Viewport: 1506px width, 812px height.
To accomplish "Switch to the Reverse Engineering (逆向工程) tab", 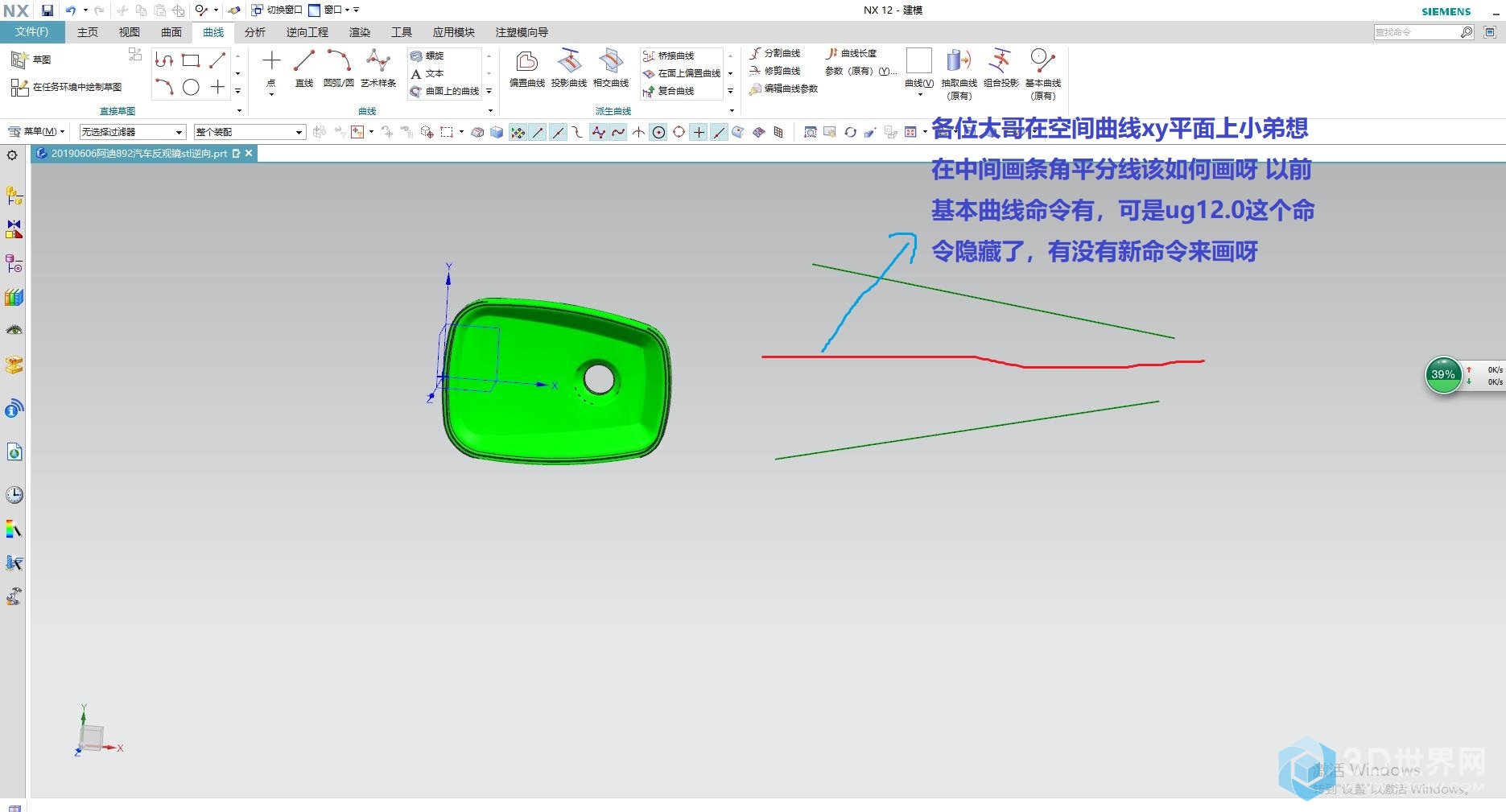I will [307, 32].
